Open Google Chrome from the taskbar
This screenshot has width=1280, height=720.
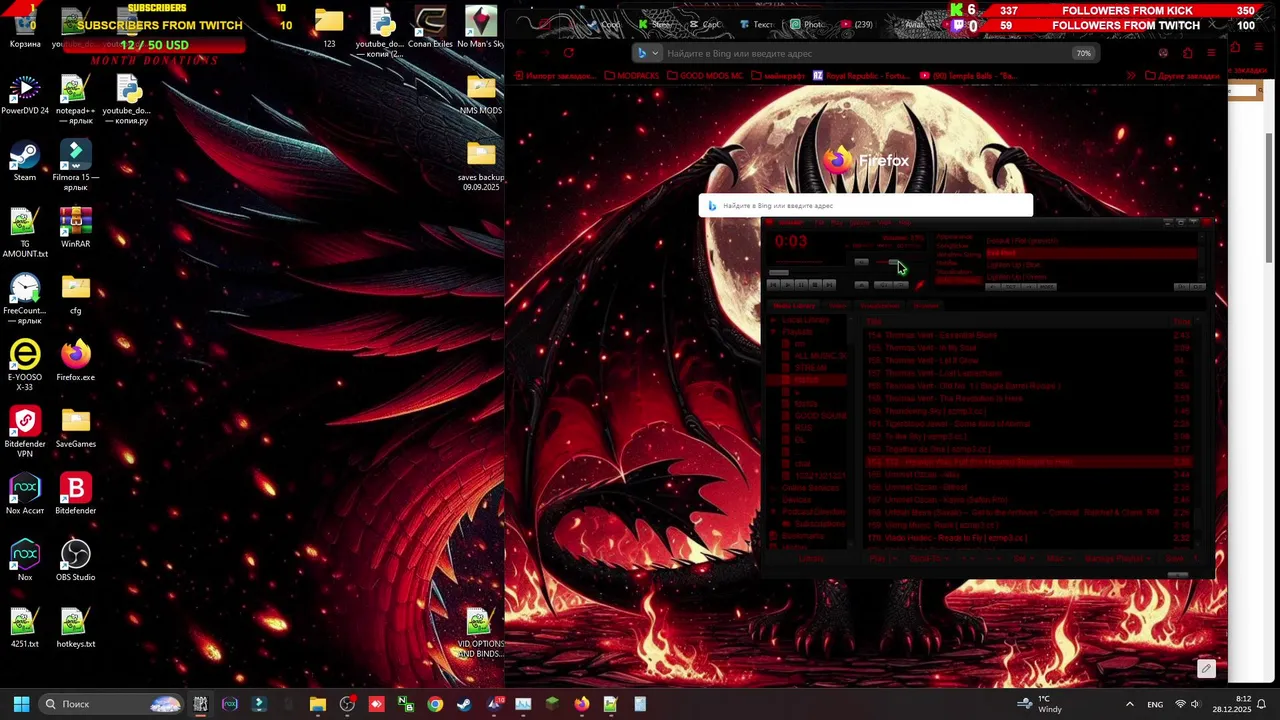coord(435,704)
